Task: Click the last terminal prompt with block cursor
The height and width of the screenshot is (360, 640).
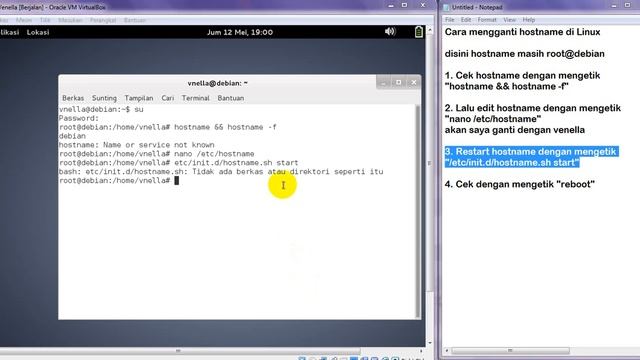Action: [x=119, y=180]
